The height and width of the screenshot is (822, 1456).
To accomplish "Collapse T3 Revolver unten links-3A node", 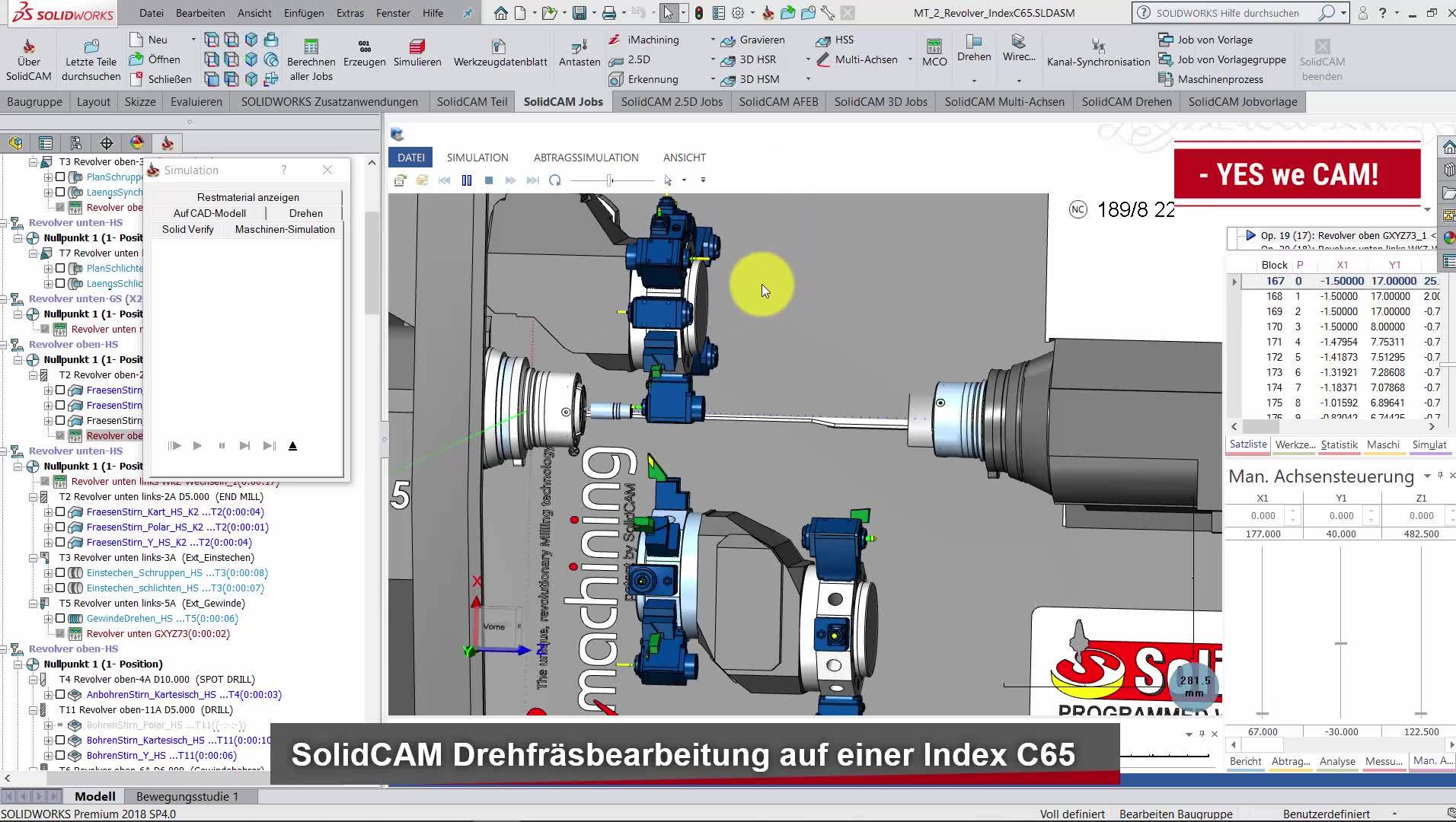I will tap(33, 558).
